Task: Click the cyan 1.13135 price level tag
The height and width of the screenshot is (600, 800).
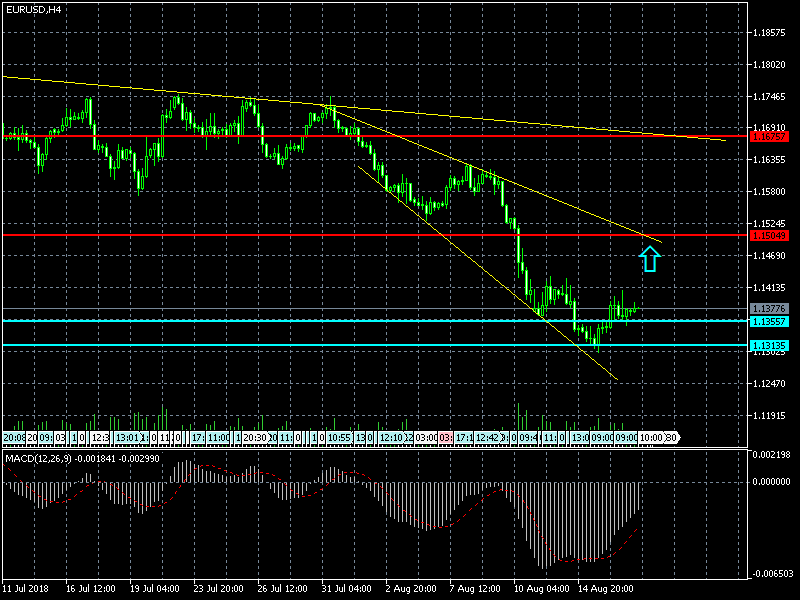Action: point(769,345)
